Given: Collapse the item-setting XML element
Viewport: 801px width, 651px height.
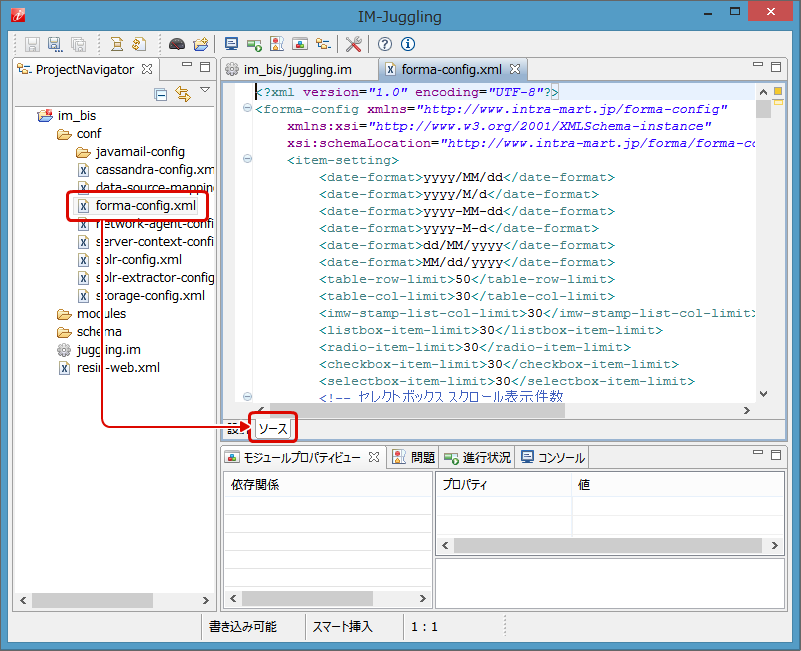Looking at the screenshot, I should 247,160.
